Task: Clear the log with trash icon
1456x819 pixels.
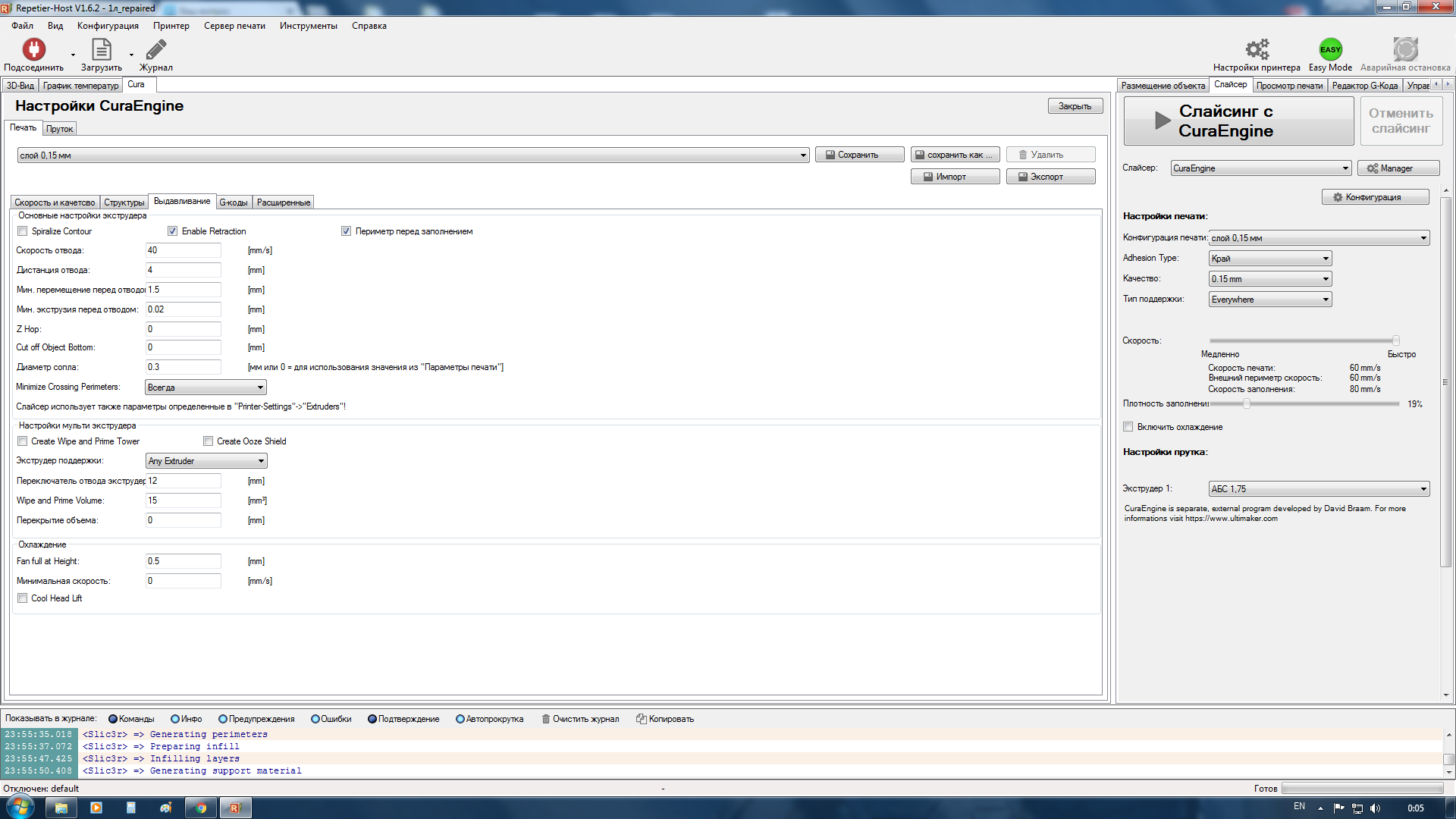Action: (x=546, y=719)
